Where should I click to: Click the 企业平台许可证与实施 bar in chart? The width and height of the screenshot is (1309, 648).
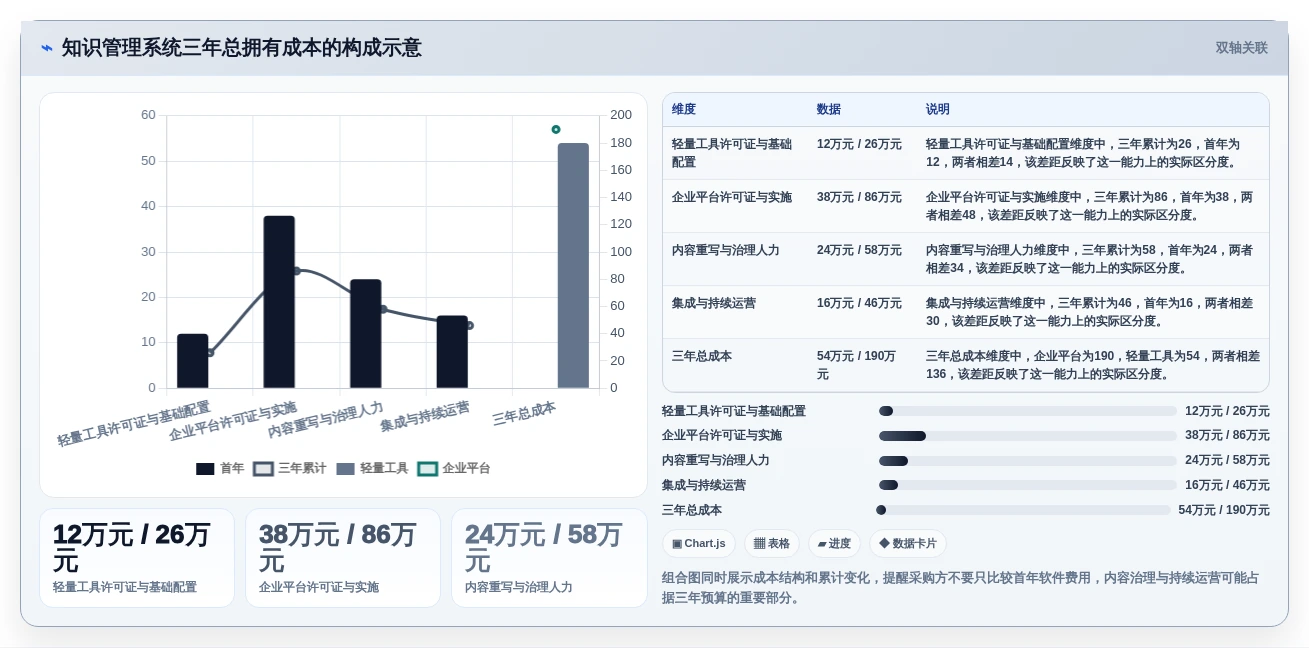279,302
